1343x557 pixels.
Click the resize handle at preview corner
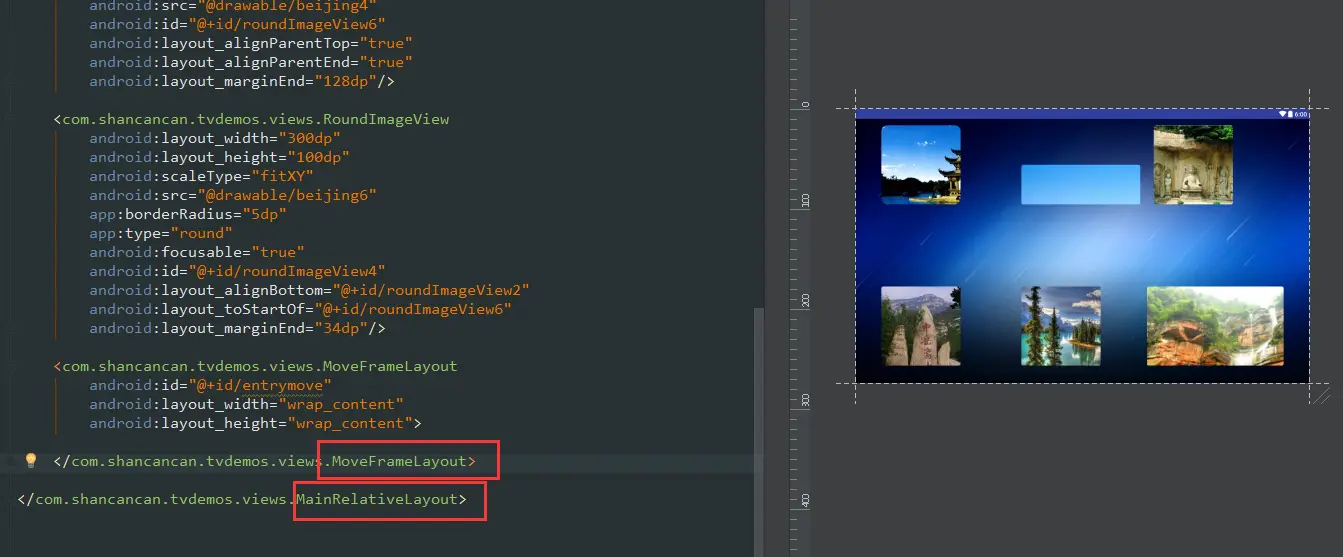(x=1321, y=395)
